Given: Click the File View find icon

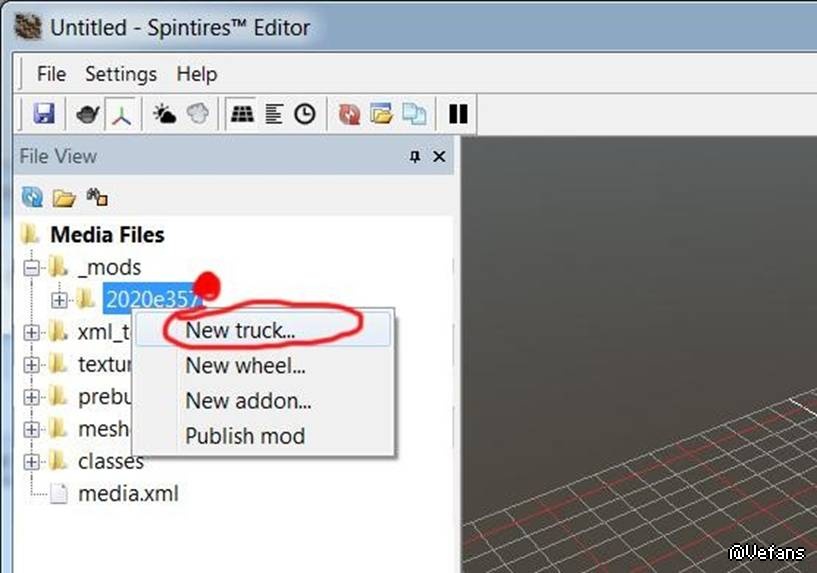Looking at the screenshot, I should pyautogui.click(x=97, y=197).
